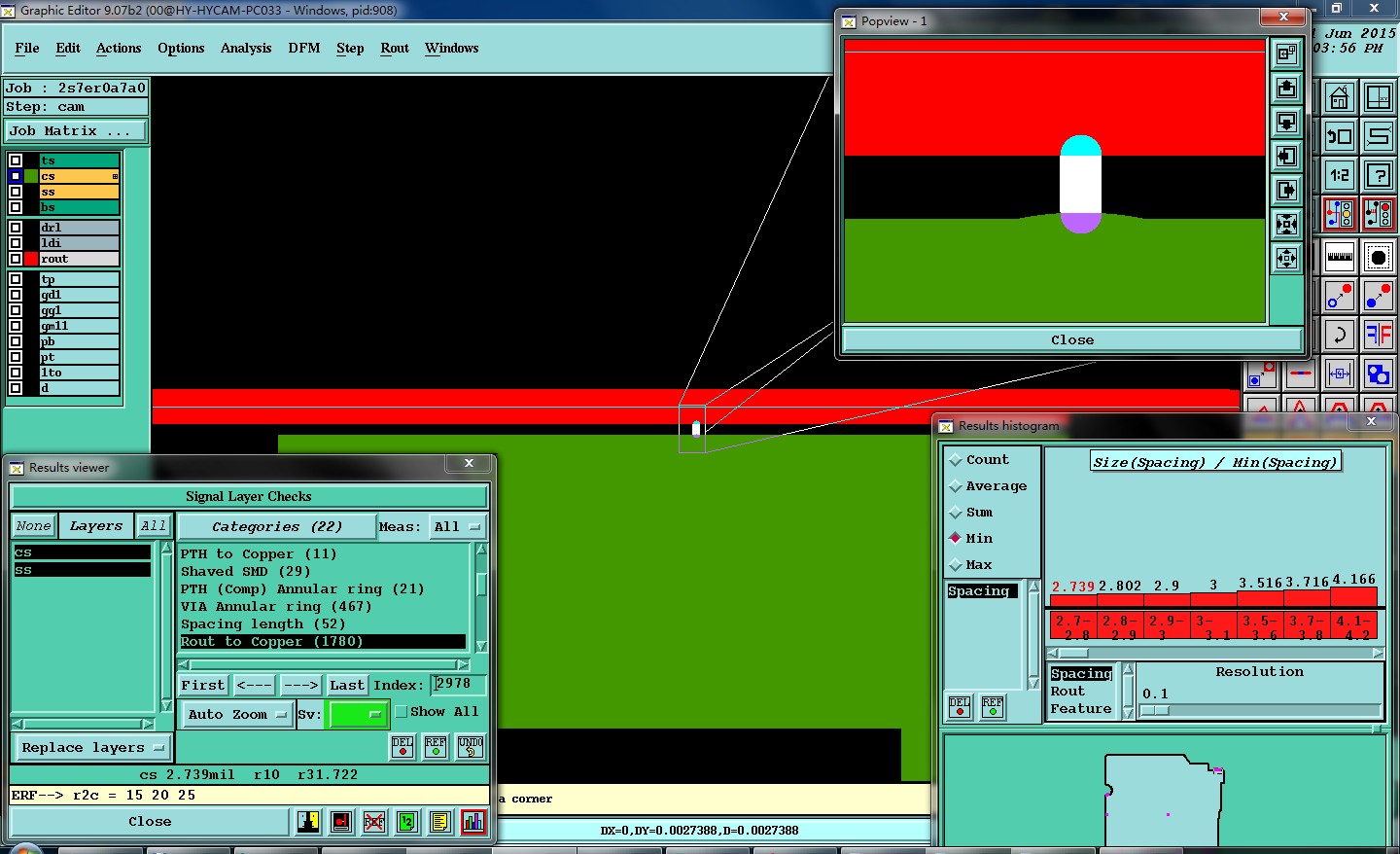1400x854 pixels.
Task: Select the ruler measurement tool icon
Action: click(1340, 257)
